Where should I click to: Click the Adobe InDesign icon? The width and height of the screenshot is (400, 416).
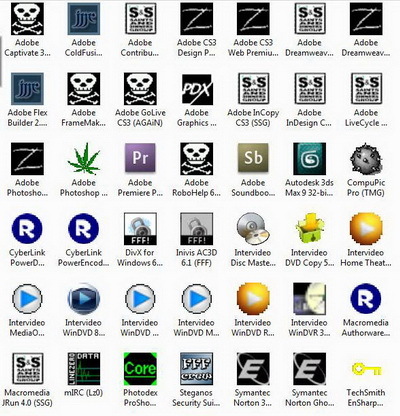click(310, 89)
